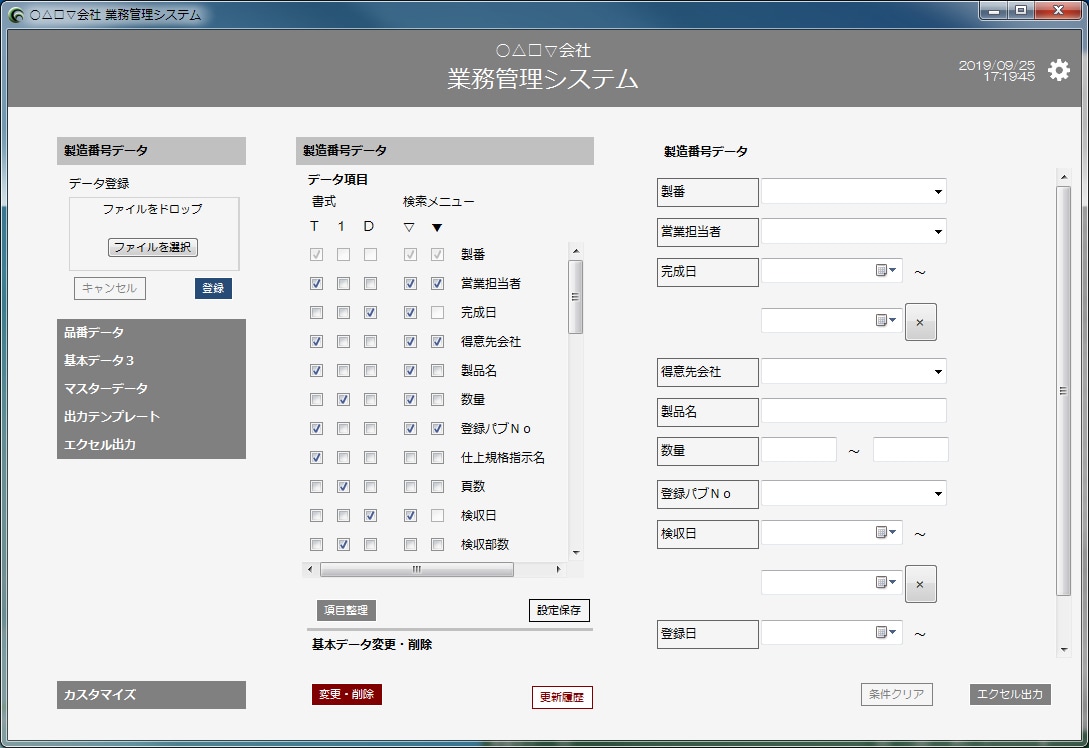
Task: Toggle ▽ search checkbox for 登録パブNo
Action: [x=410, y=429]
